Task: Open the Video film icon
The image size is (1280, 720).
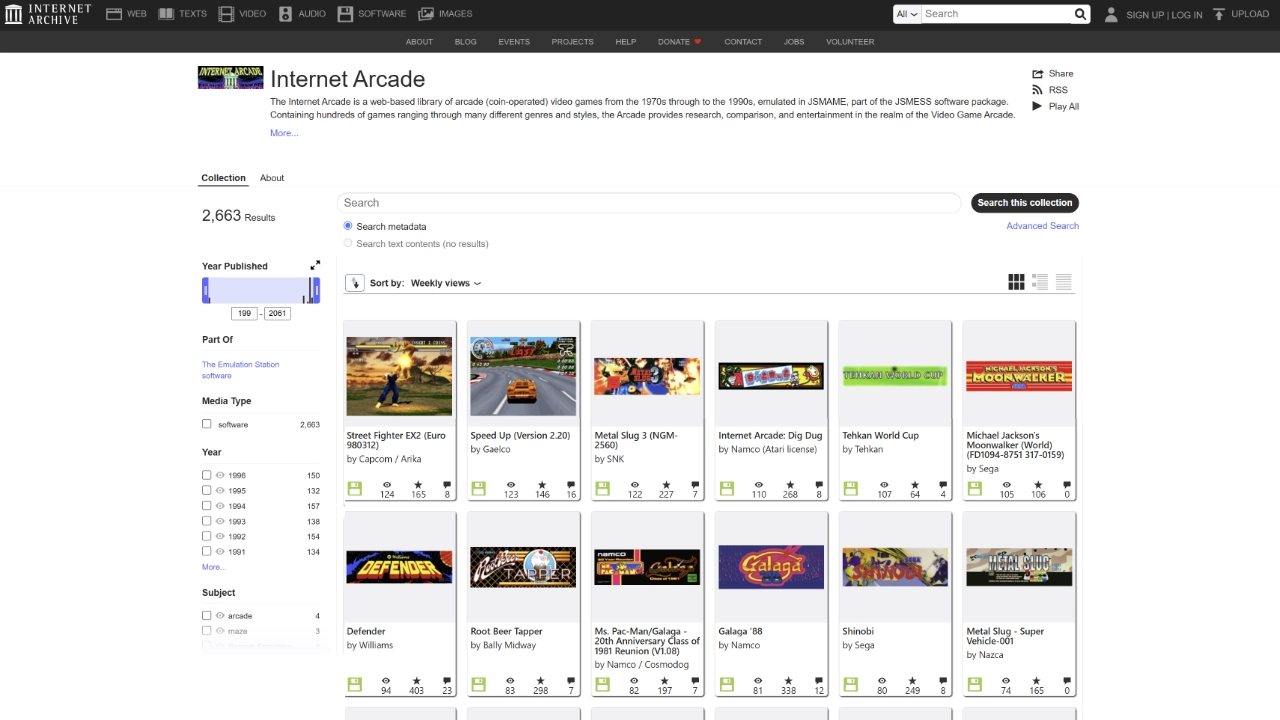Action: [227, 14]
